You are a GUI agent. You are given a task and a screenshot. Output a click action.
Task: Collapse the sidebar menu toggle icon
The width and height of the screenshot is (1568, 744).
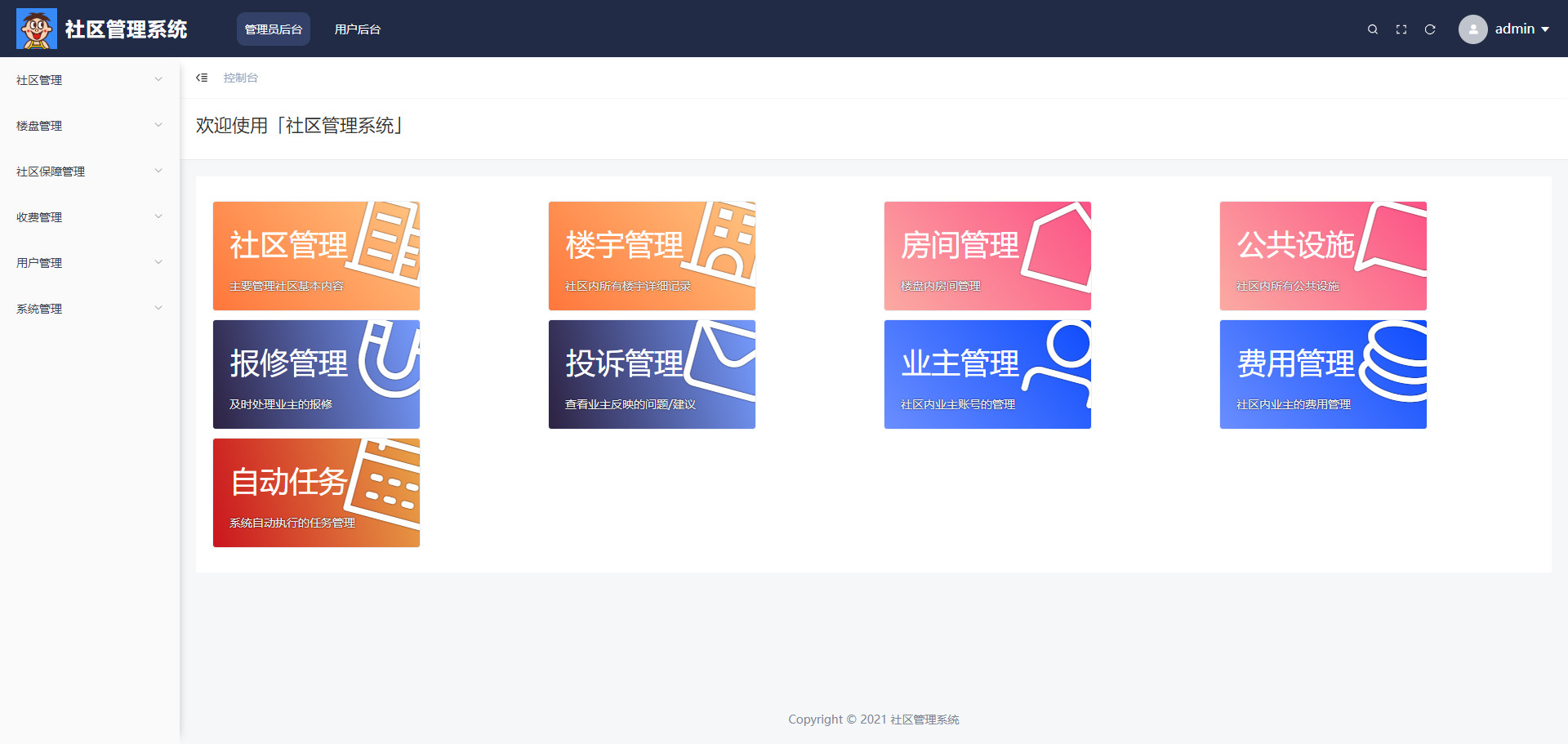click(x=202, y=78)
